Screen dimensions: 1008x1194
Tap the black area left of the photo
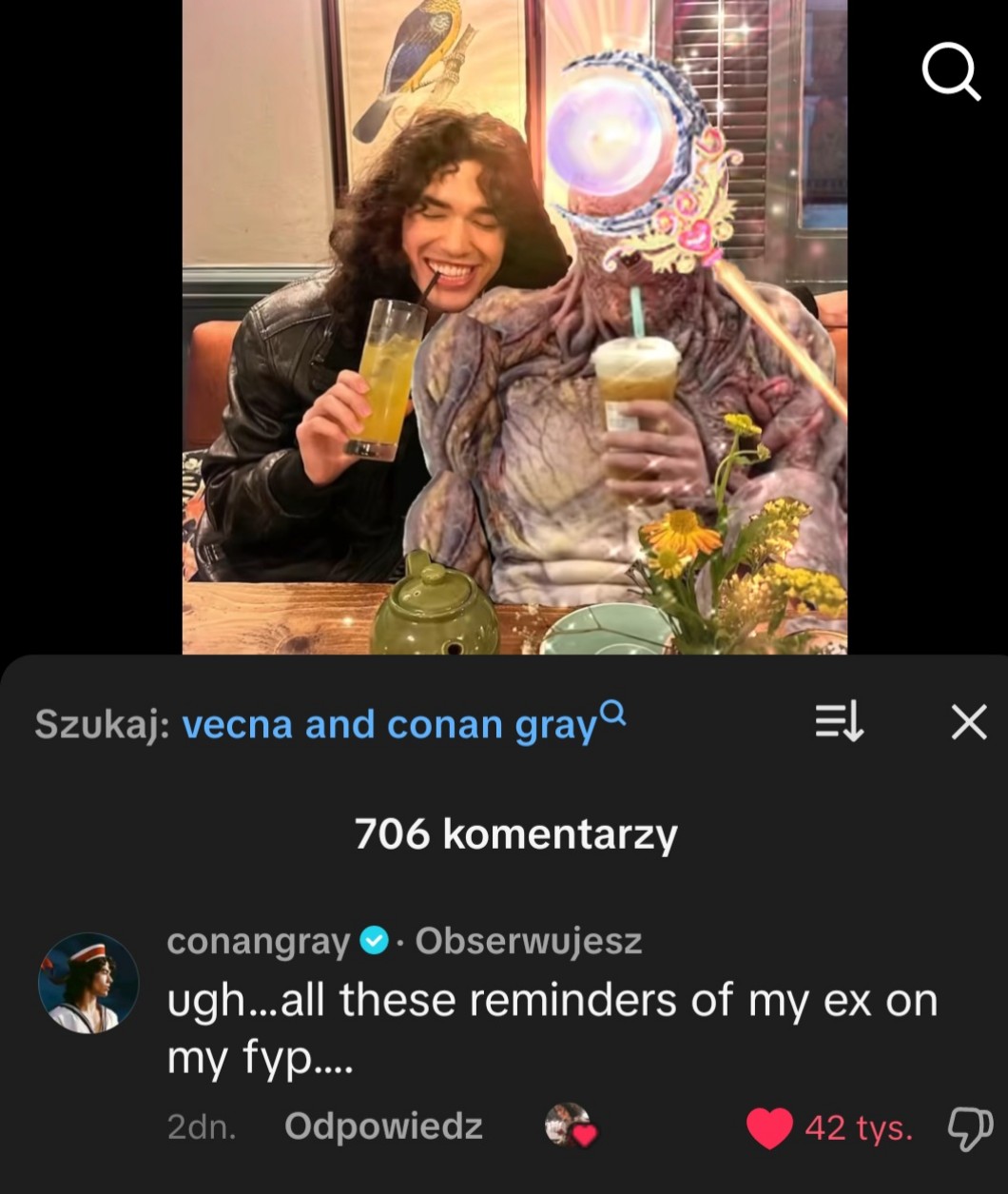(91, 326)
